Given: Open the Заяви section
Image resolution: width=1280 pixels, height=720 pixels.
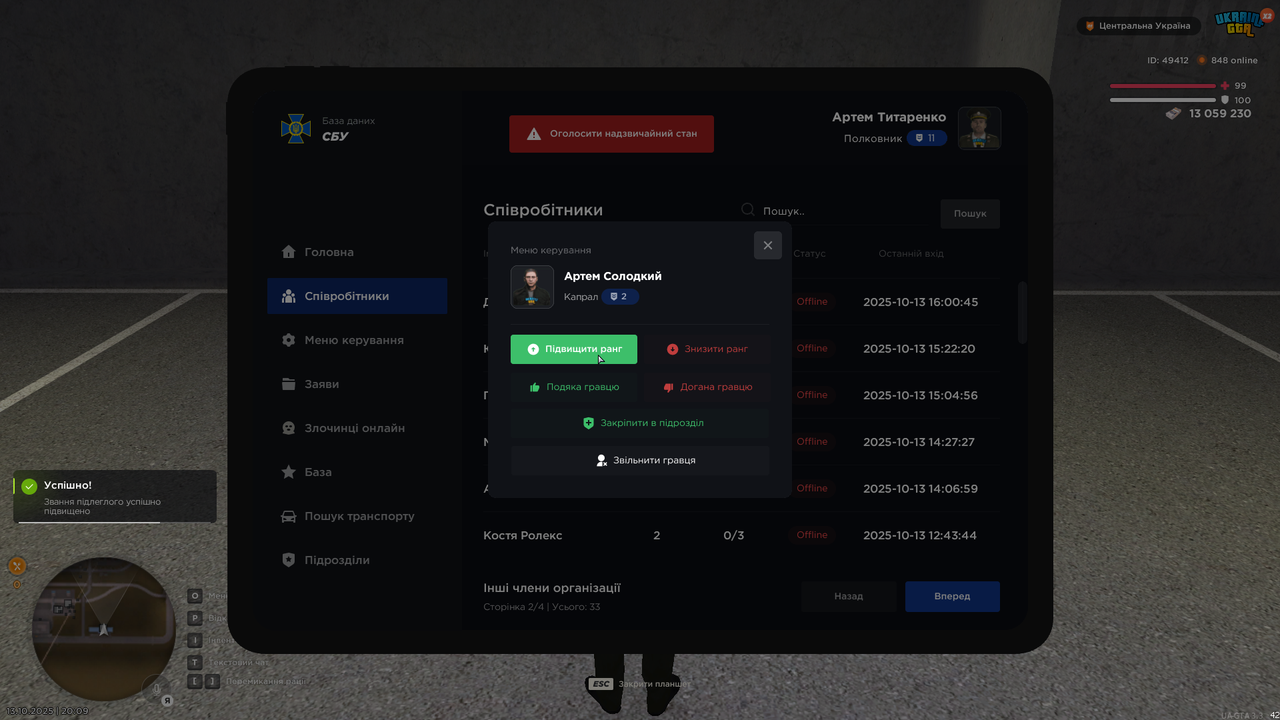Looking at the screenshot, I should 357,384.
